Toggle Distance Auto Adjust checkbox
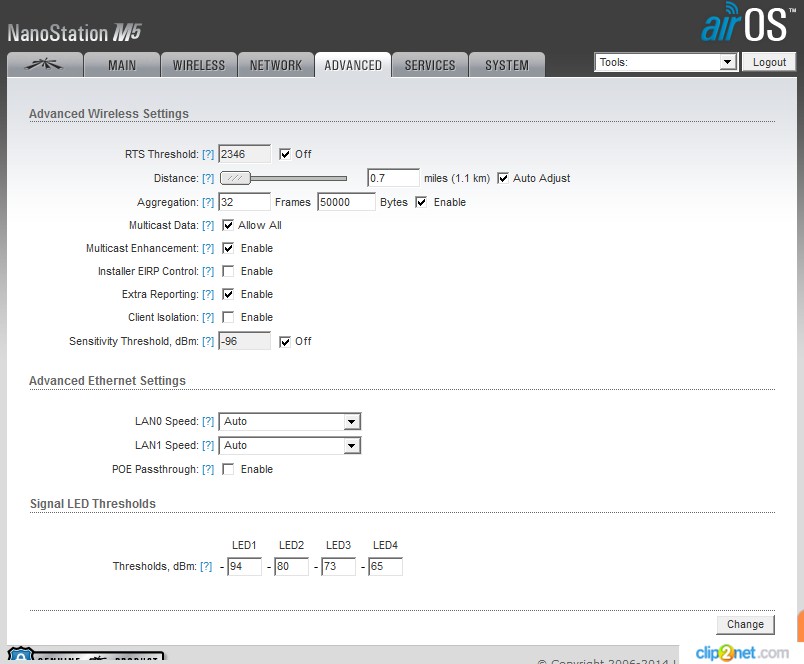Viewport: 804px width, 664px height. click(x=503, y=178)
